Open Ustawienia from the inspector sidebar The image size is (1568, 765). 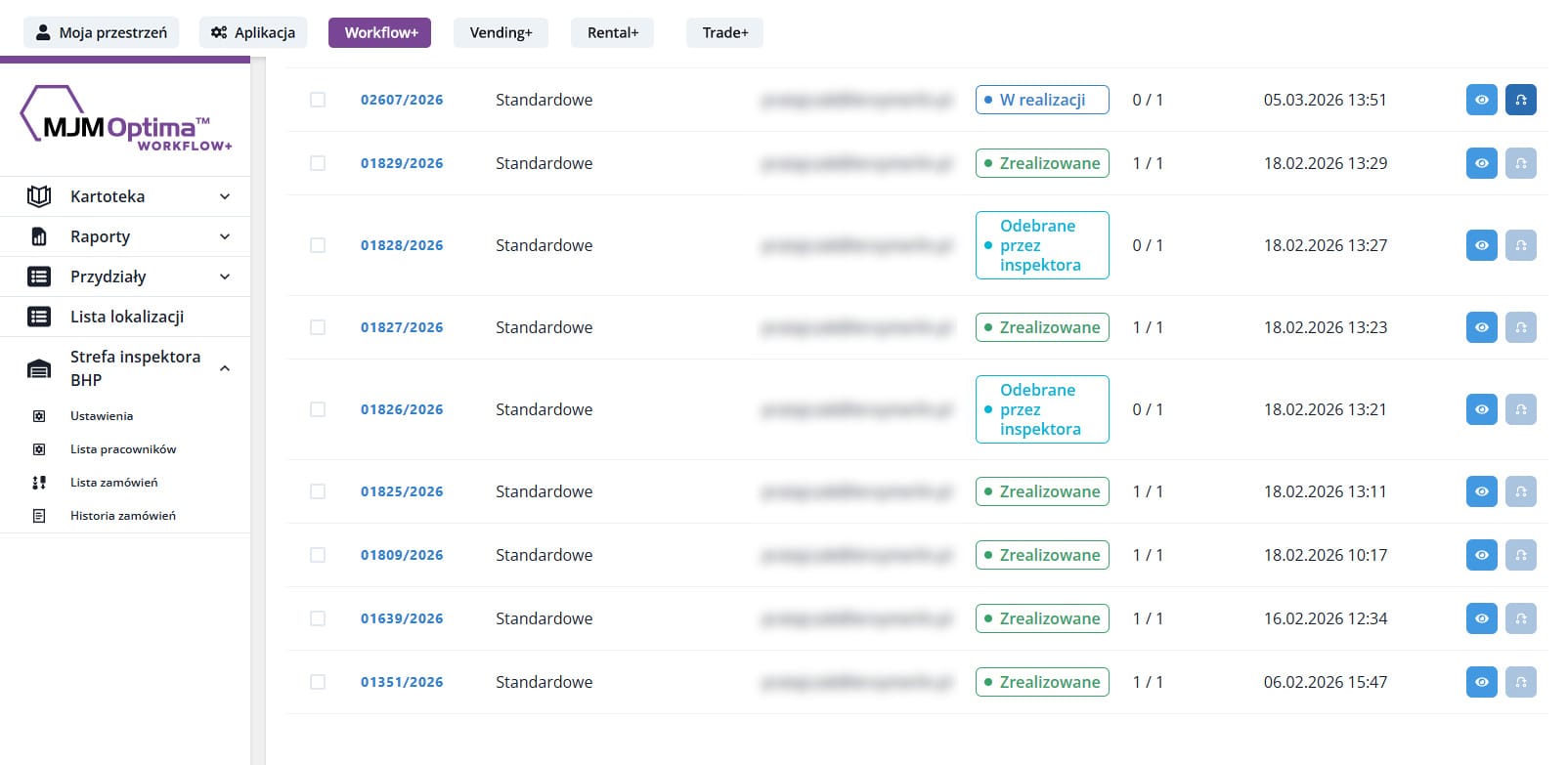102,416
